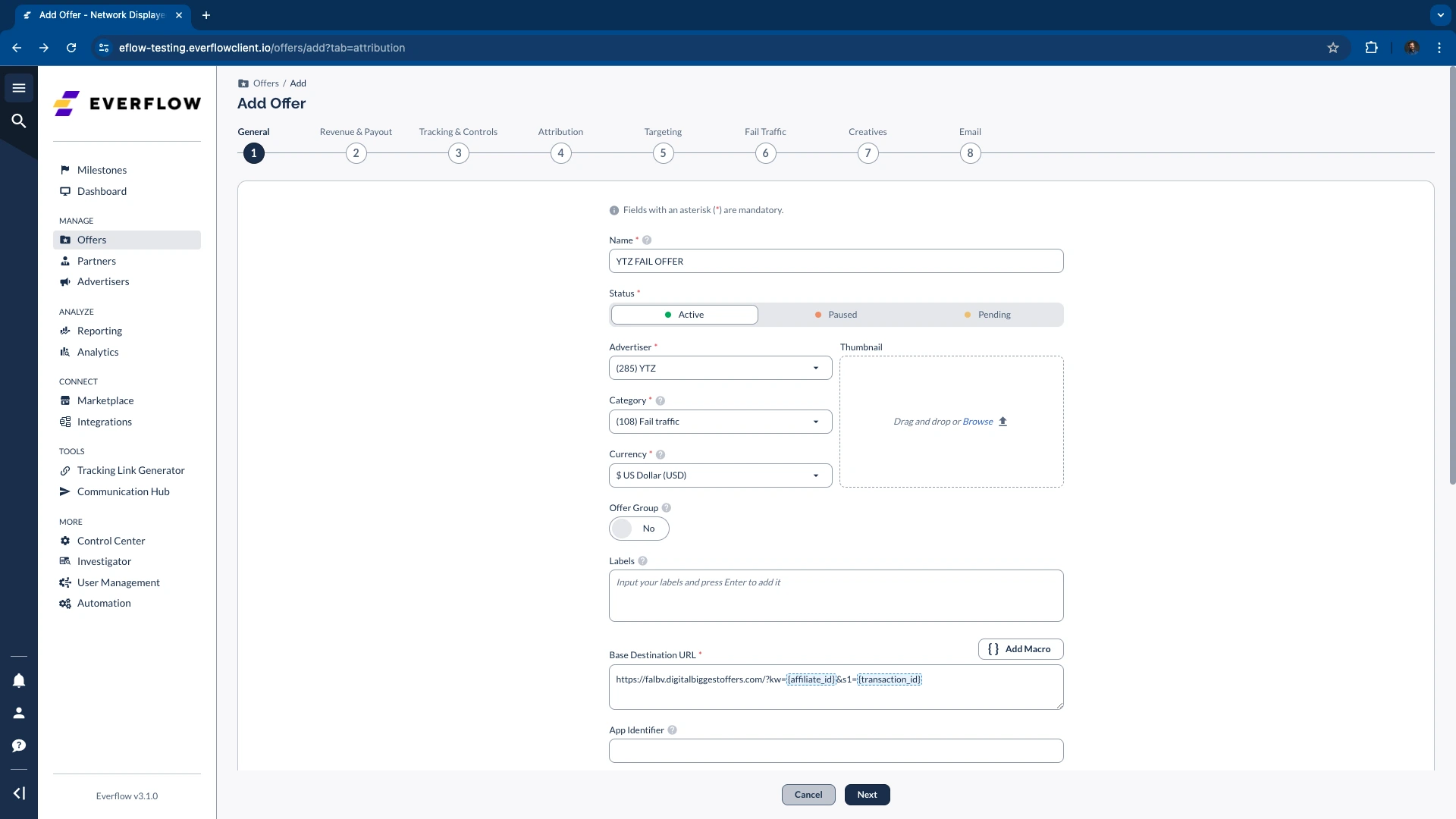1456x819 pixels.
Task: Bookmark page with star icon
Action: pos(1332,48)
